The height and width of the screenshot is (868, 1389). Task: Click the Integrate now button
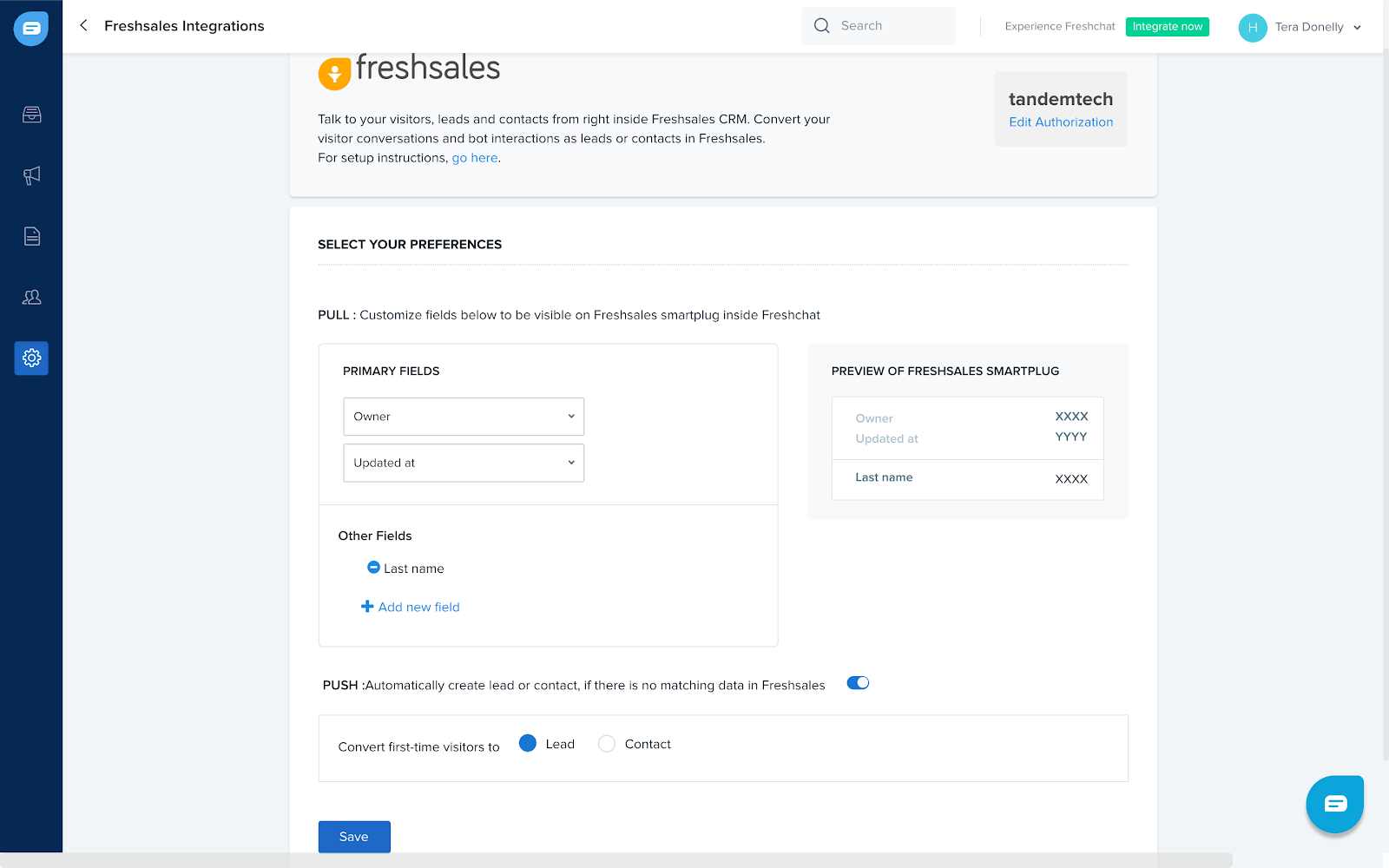tap(1168, 27)
